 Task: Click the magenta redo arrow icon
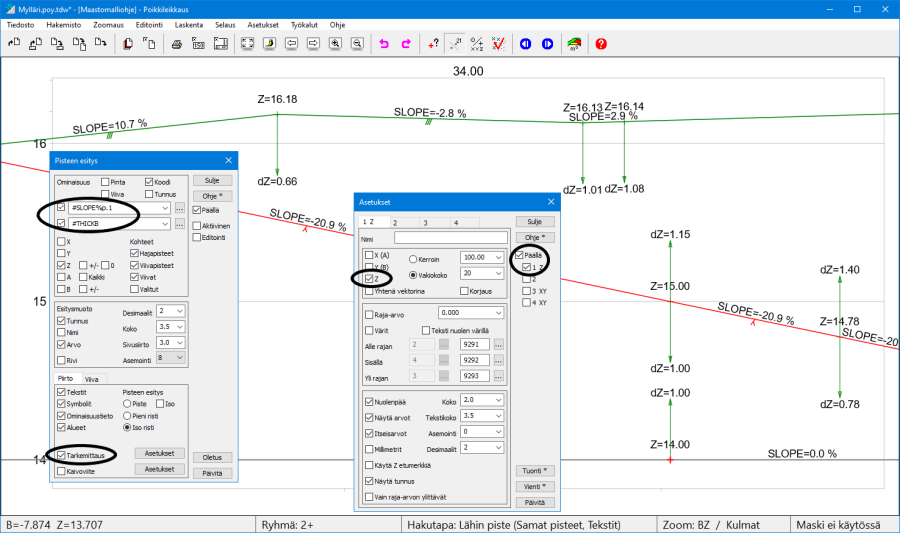[406, 44]
